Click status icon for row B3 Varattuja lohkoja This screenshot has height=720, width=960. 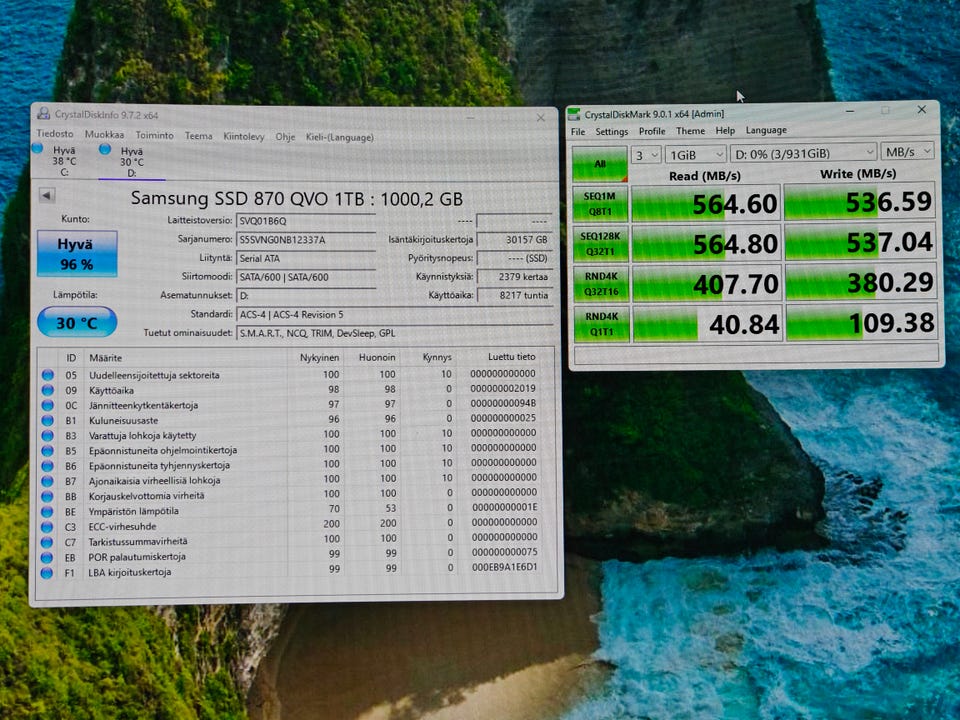47,435
